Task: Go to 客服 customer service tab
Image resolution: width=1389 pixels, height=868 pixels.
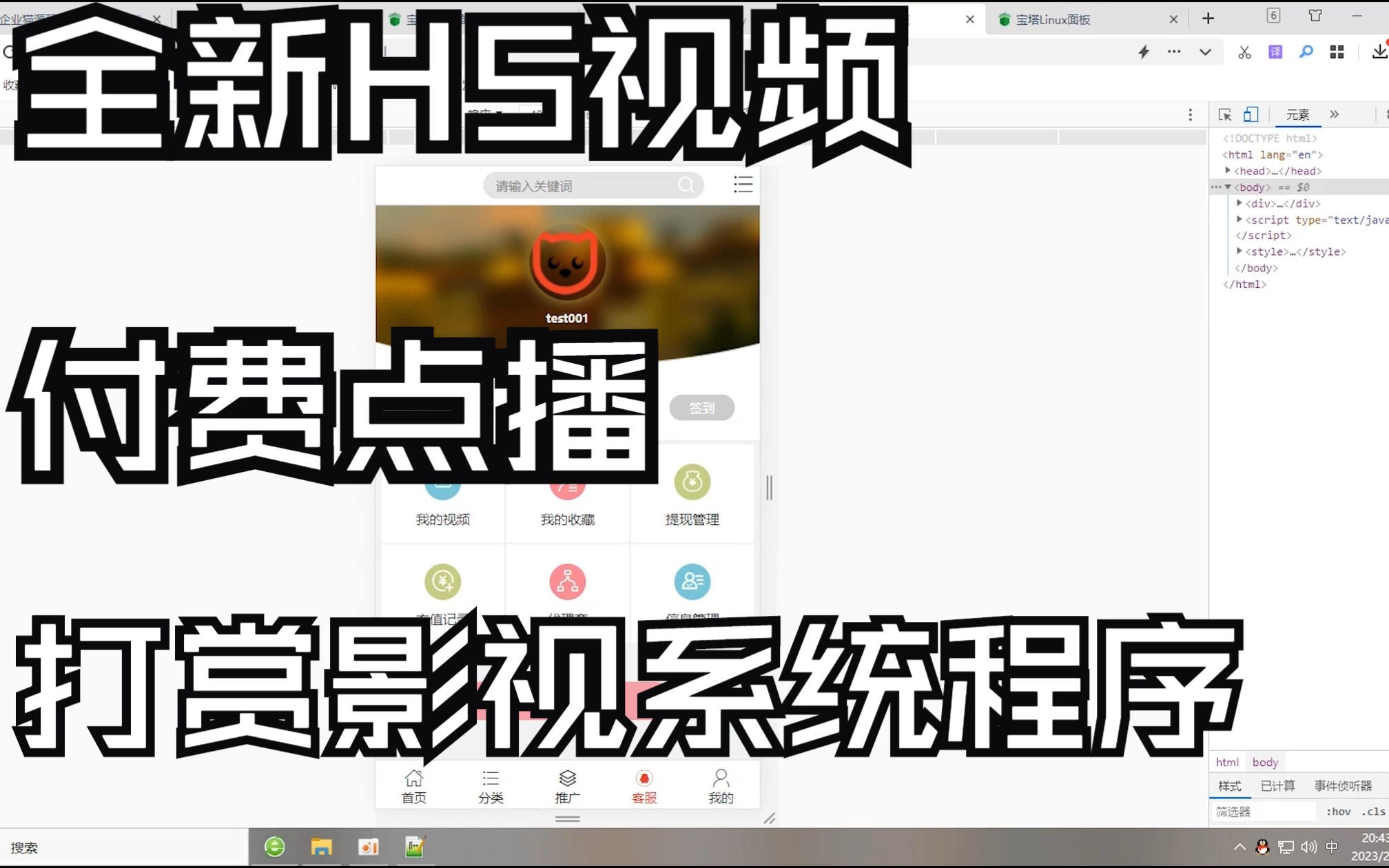Action: pyautogui.click(x=644, y=787)
